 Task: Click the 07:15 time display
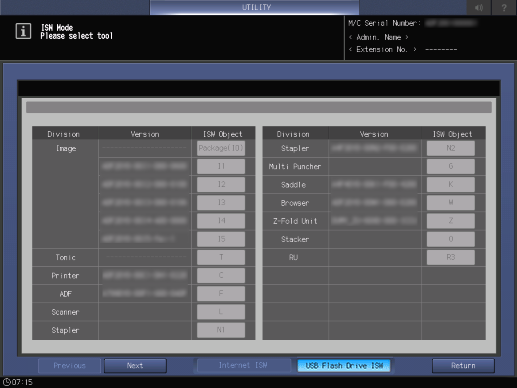pos(22,382)
